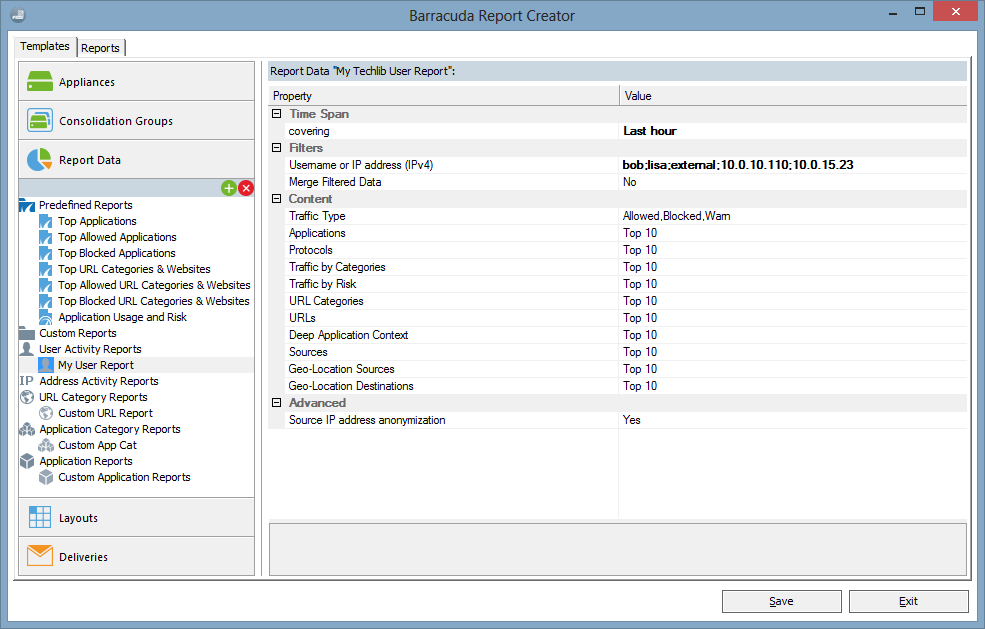This screenshot has height=629, width=985.
Task: Change Applications value Top 10
Action: tap(793, 232)
